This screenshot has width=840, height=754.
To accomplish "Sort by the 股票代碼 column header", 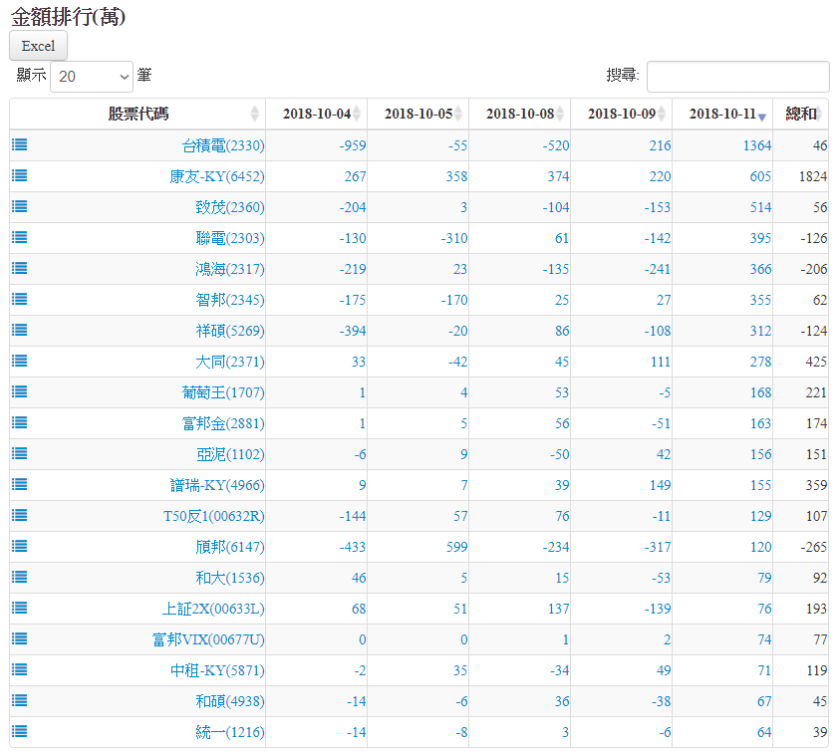I will [138, 114].
